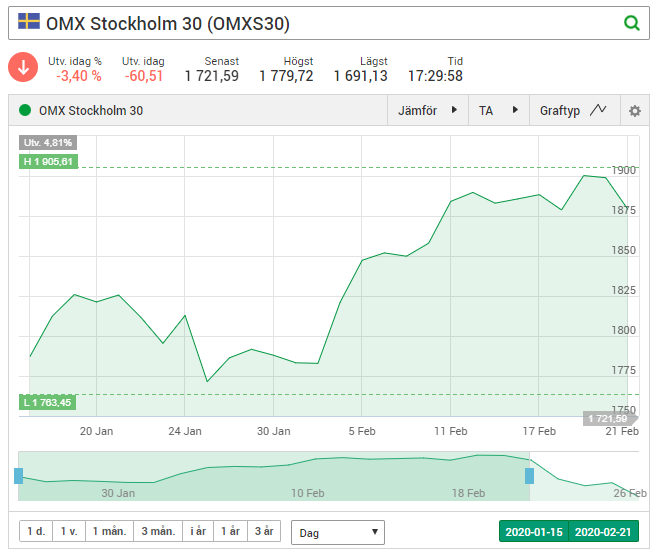
Task: Select the 1 v. time range
Action: coord(69,531)
